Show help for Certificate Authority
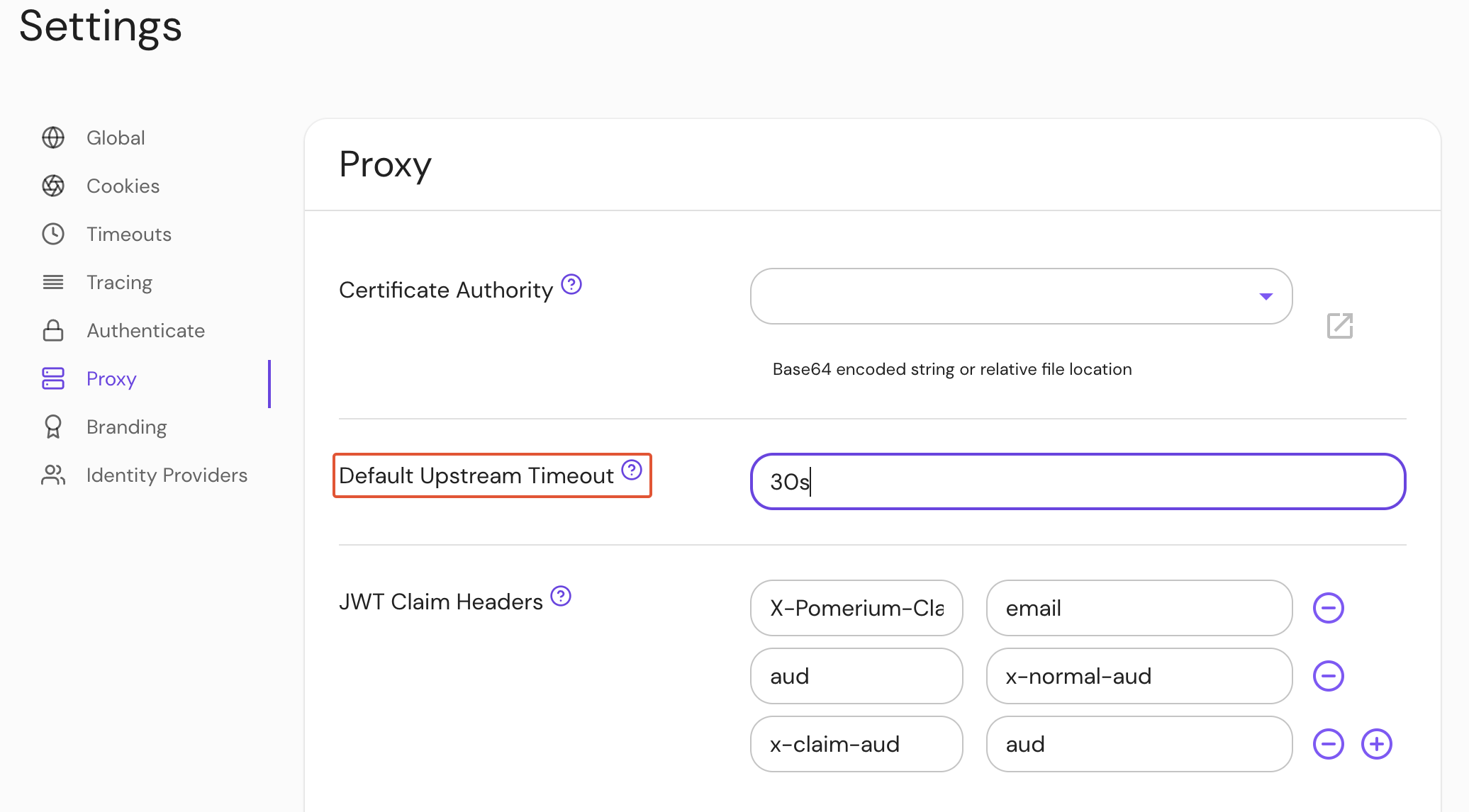Viewport: 1469px width, 812px height. (571, 284)
